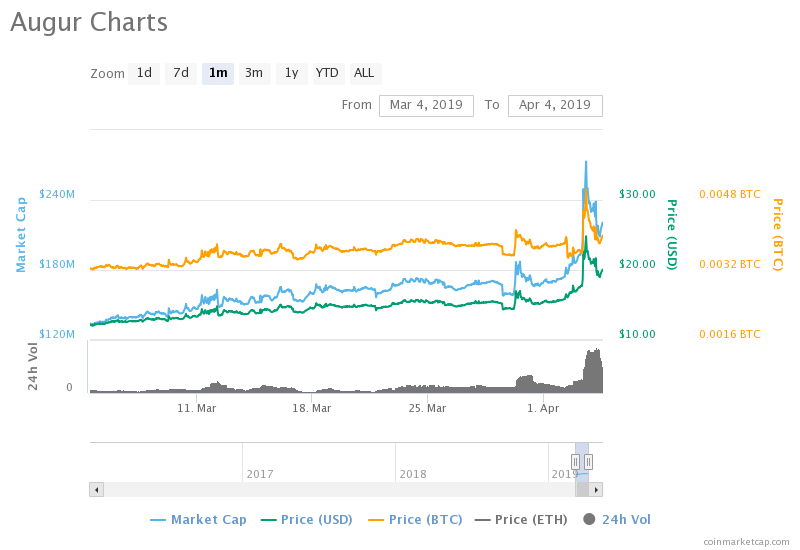Toggle Market Cap series in legend
The width and height of the screenshot is (800, 550).
[x=198, y=520]
